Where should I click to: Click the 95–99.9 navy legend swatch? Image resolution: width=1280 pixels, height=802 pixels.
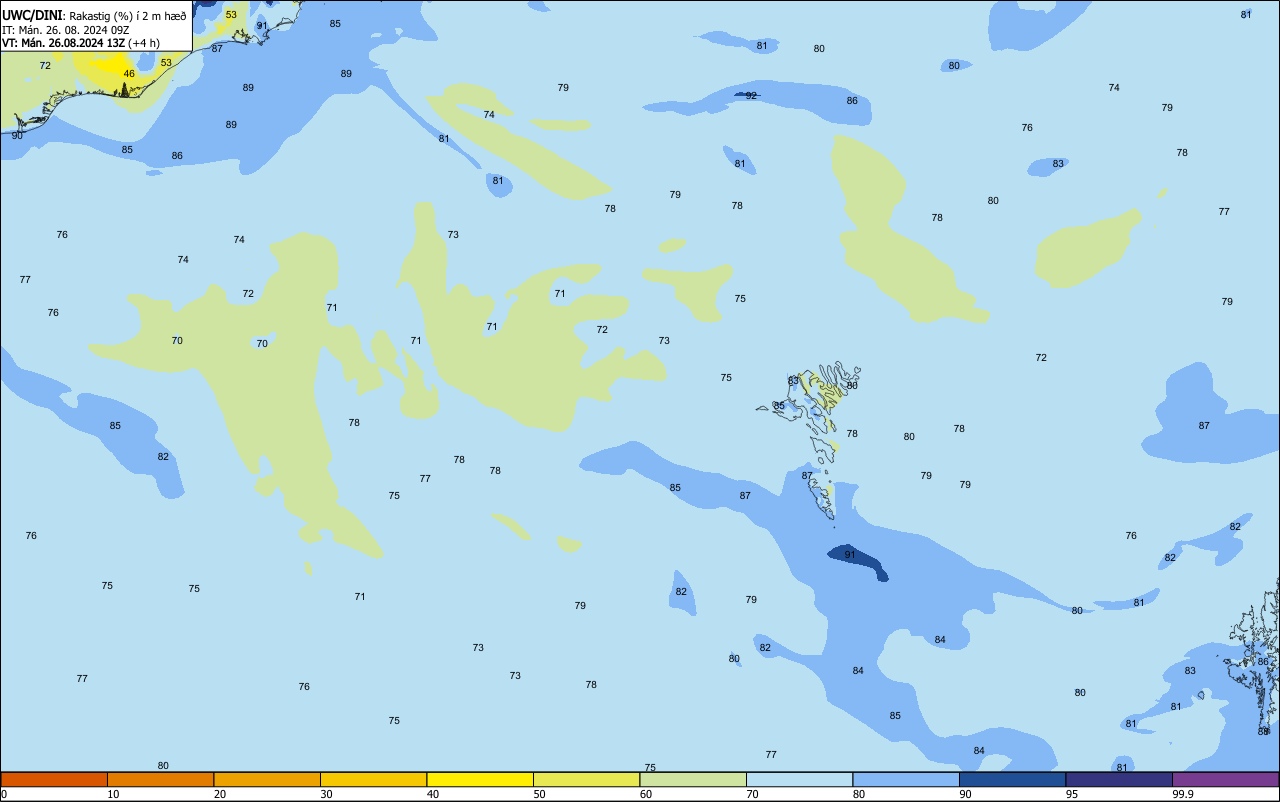1119,779
